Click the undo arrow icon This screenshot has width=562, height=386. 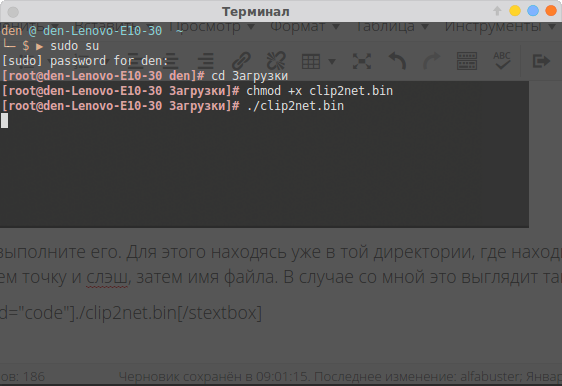coord(397,61)
